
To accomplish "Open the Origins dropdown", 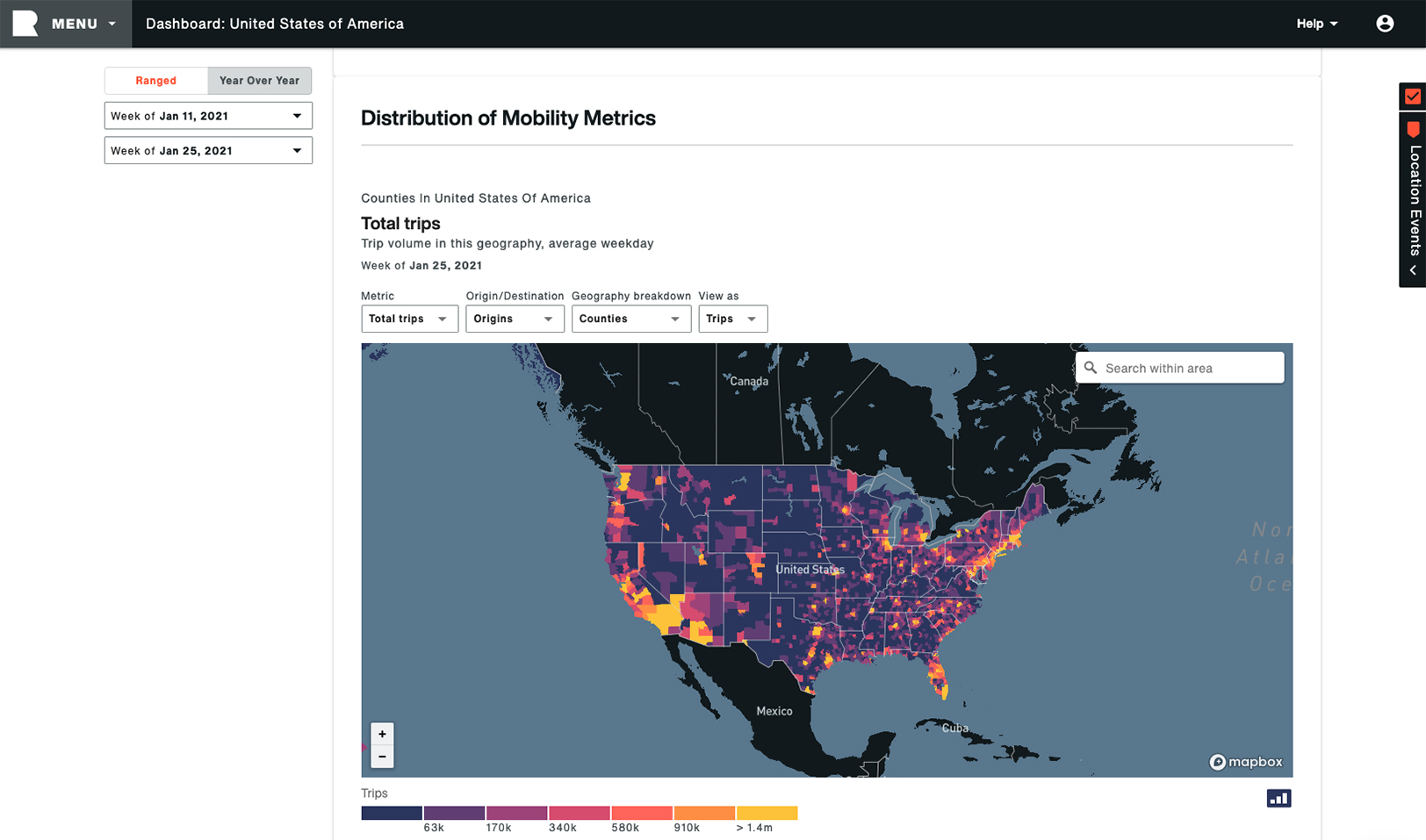I will [515, 319].
